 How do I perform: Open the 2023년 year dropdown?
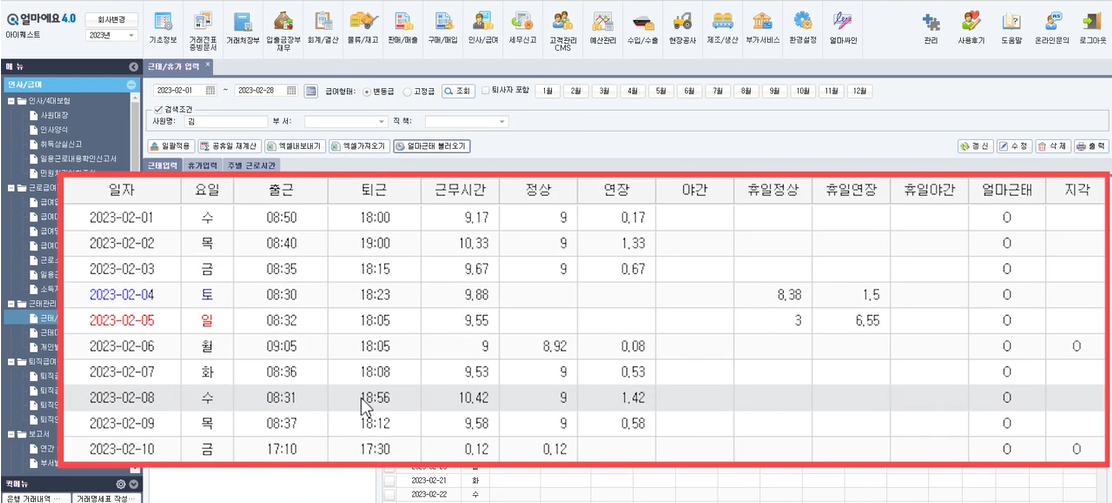[111, 35]
